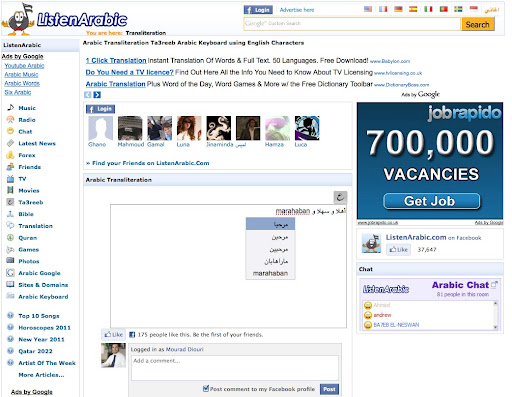Image resolution: width=512 pixels, height=397 pixels.
Task: Click the Music note icon in sidebar
Action: pos(11,107)
